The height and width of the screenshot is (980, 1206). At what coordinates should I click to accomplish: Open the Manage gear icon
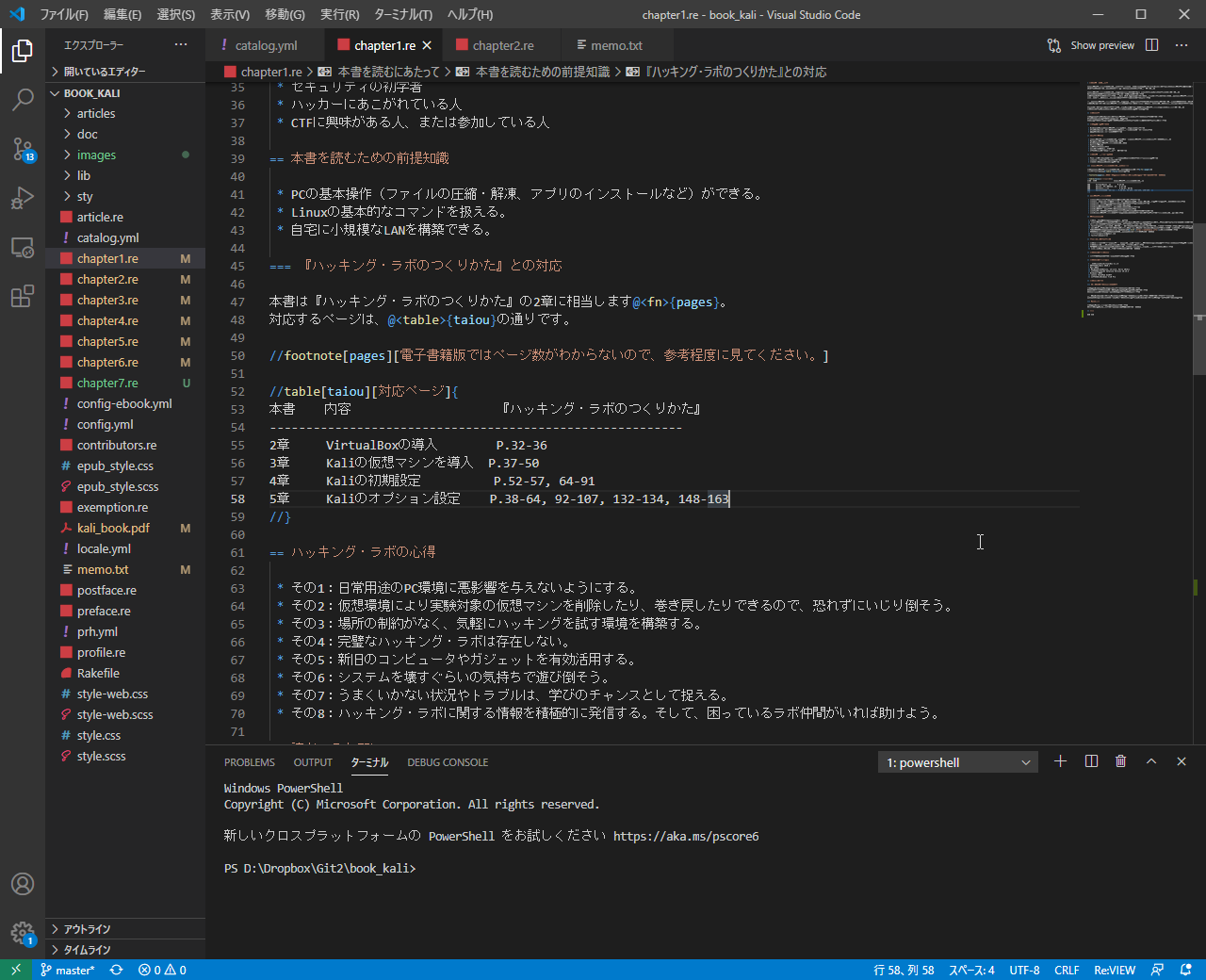point(23,933)
